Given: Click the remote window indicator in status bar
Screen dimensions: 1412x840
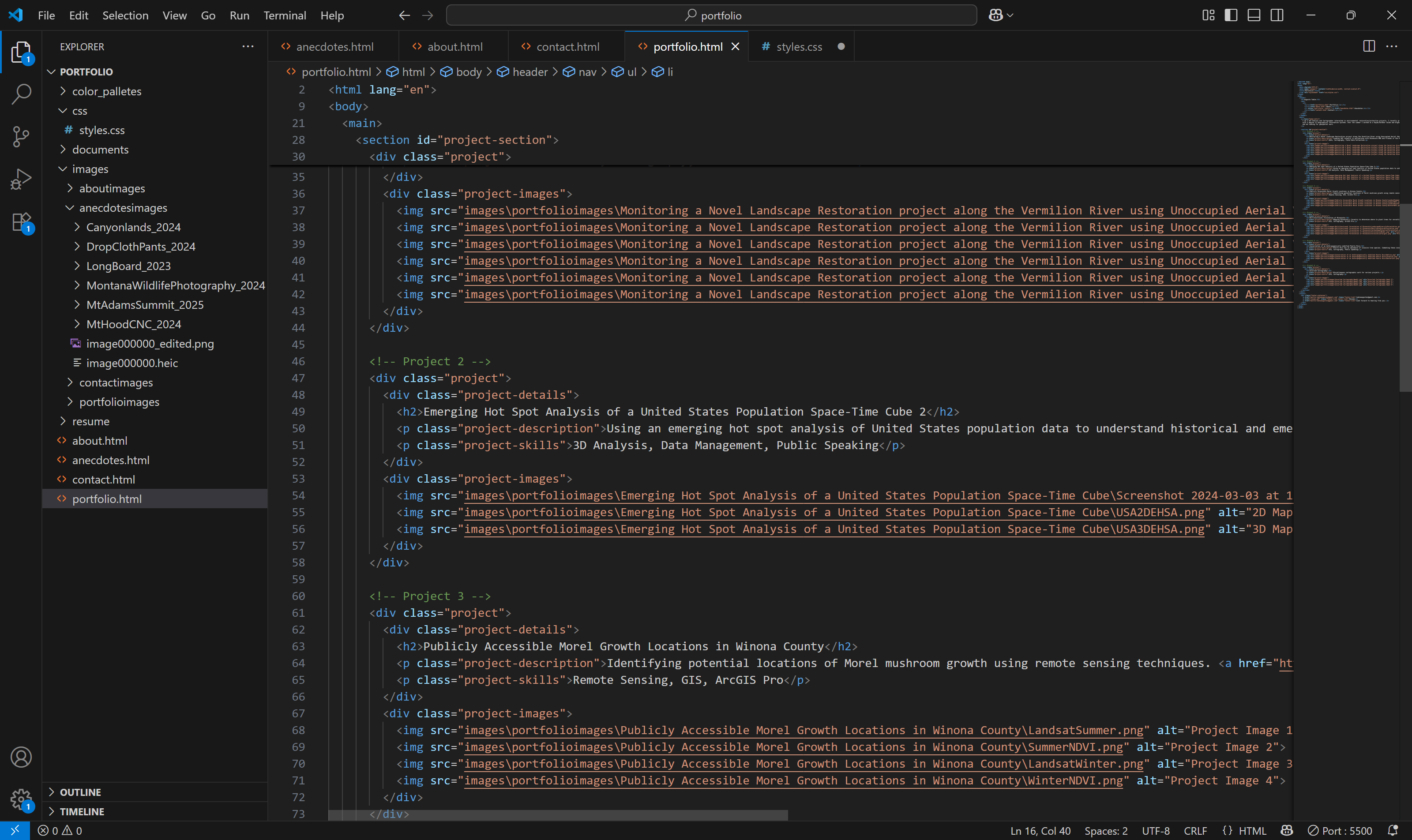Looking at the screenshot, I should point(15,830).
